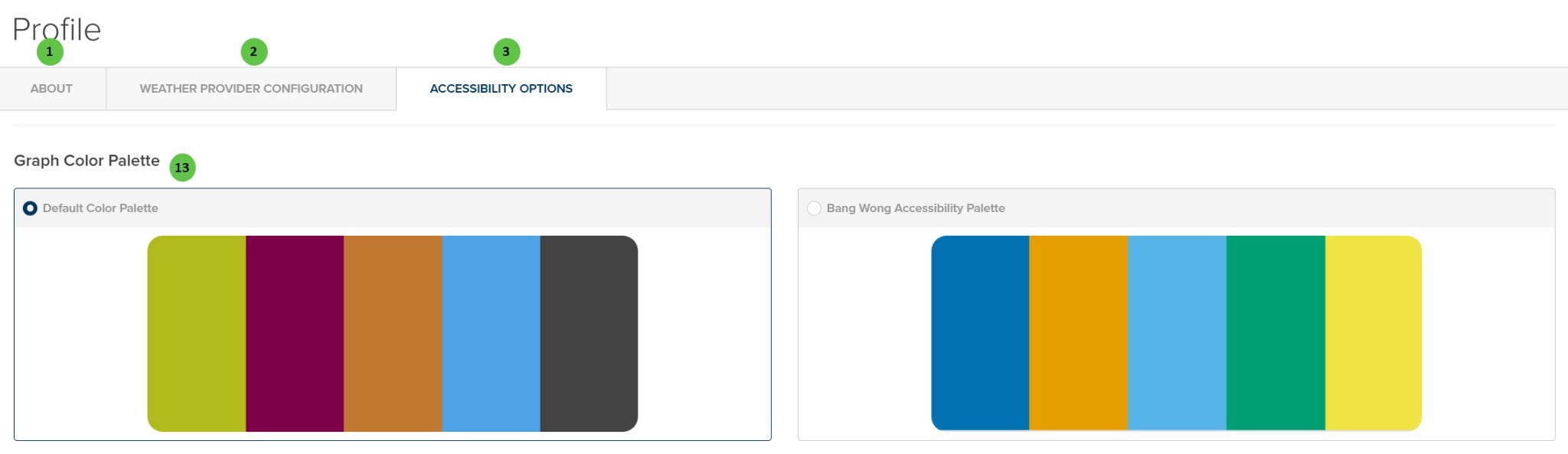Select the Default Color Palette radio button
This screenshot has width=1568, height=454.
pos(28,207)
